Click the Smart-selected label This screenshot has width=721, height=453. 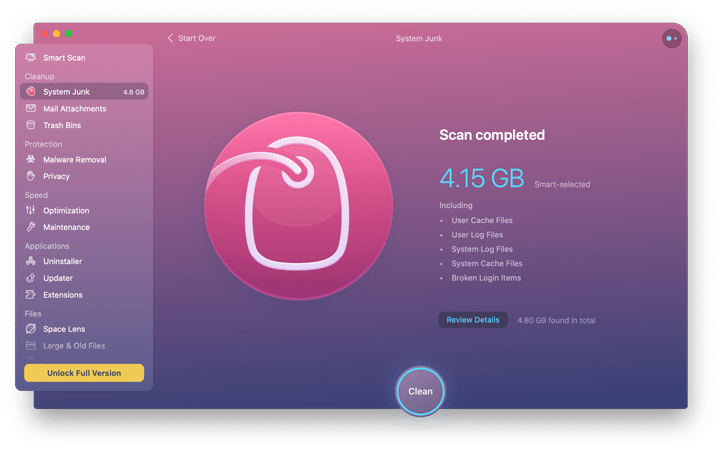pyautogui.click(x=562, y=184)
